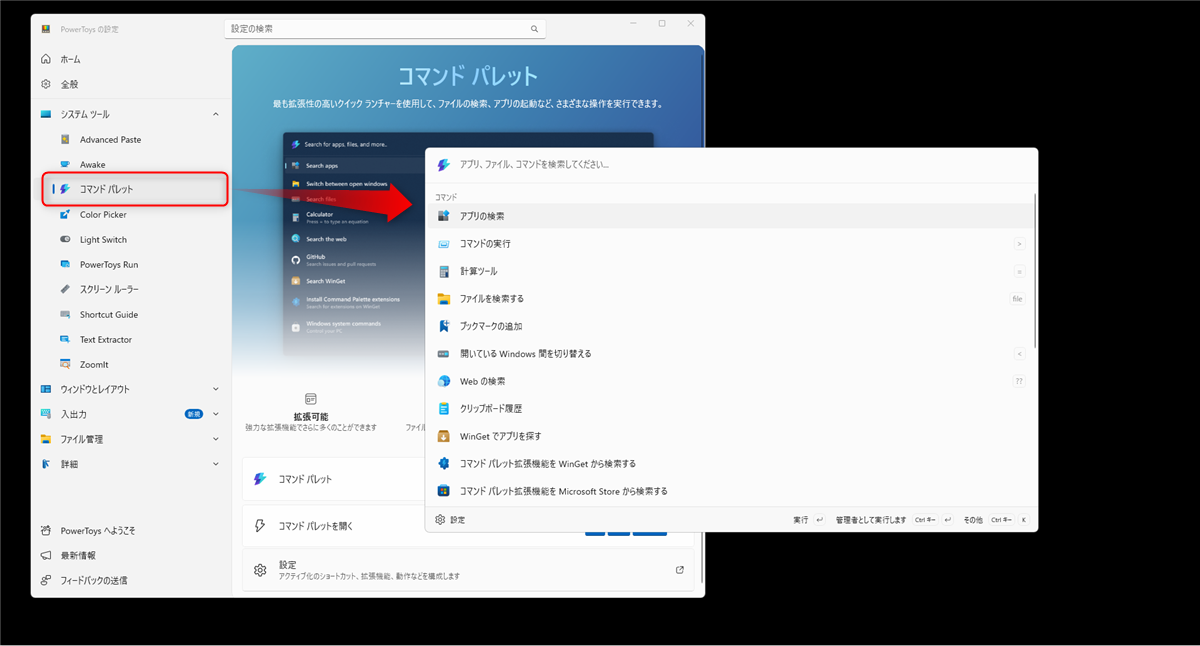Click 設定 button in the palette footer

[x=450, y=520]
